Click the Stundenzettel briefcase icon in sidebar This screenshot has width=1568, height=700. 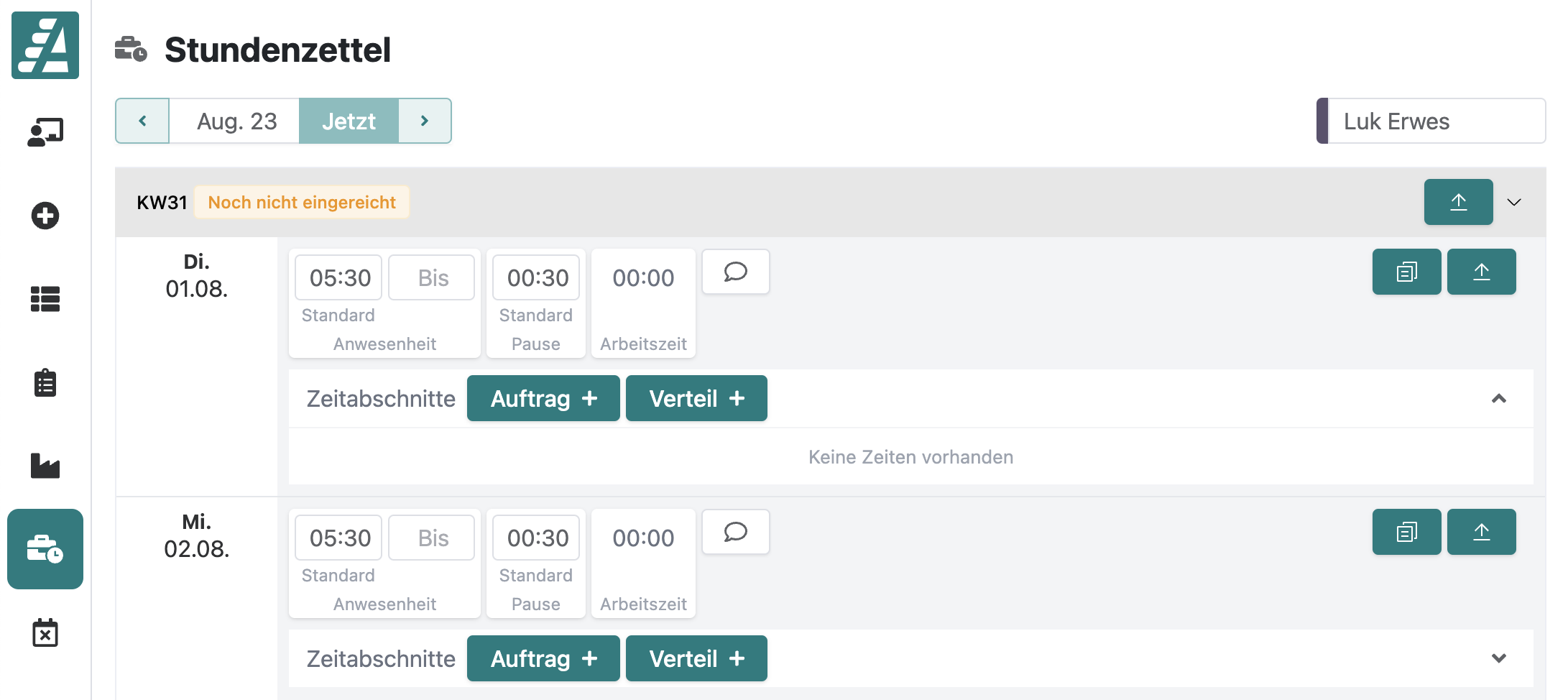45,550
